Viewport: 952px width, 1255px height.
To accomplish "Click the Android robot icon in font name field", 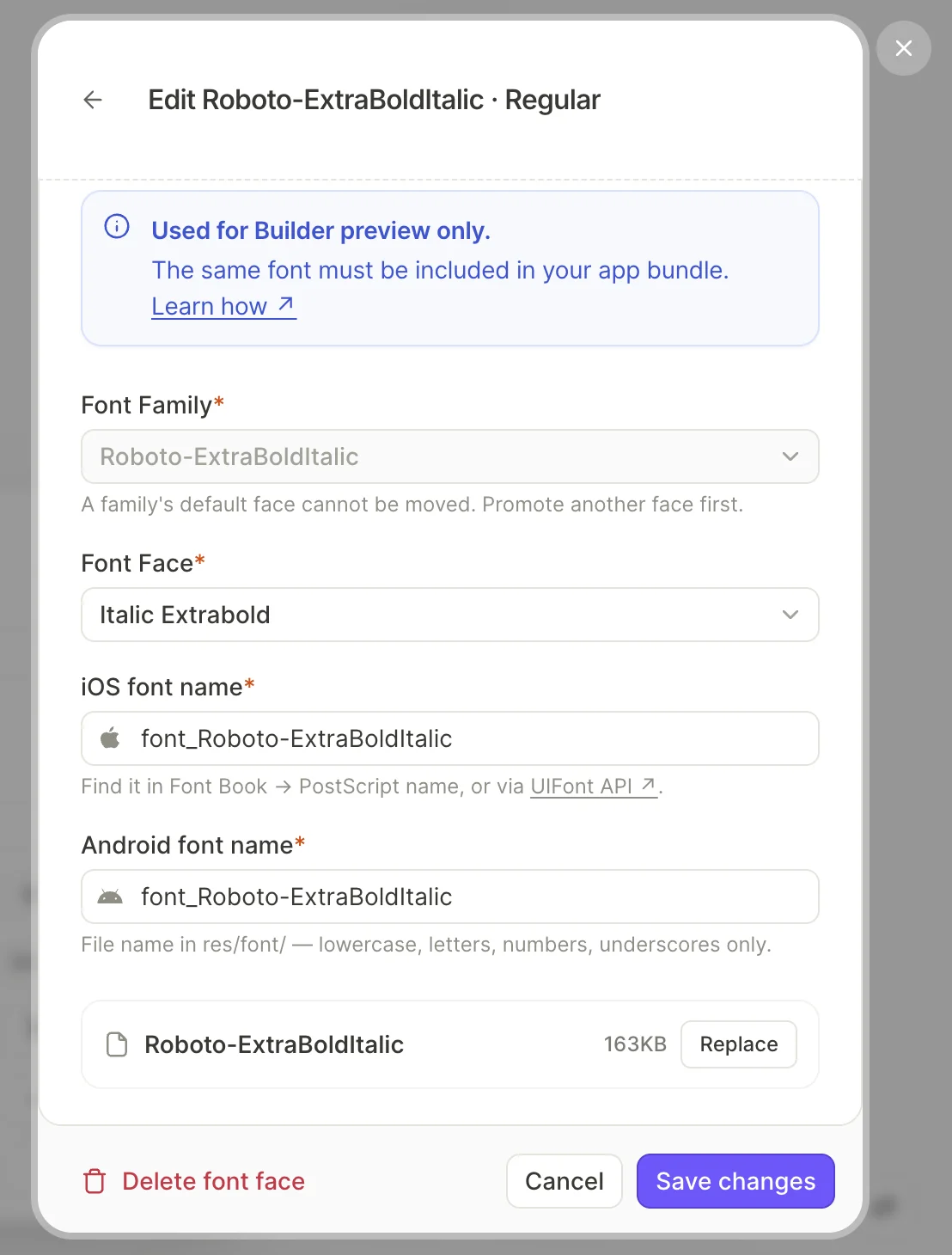I will tap(110, 897).
